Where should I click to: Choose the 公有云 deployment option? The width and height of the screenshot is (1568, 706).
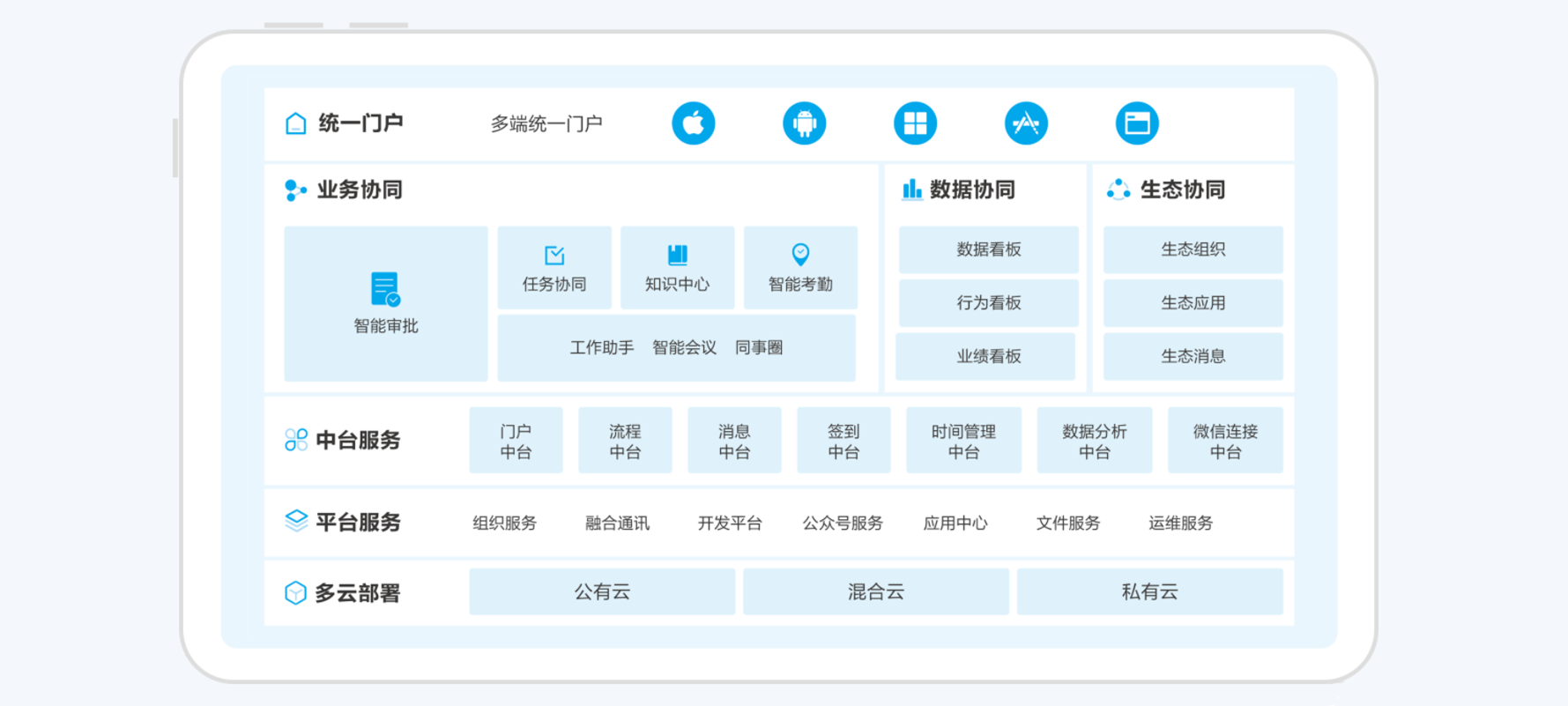[602, 591]
